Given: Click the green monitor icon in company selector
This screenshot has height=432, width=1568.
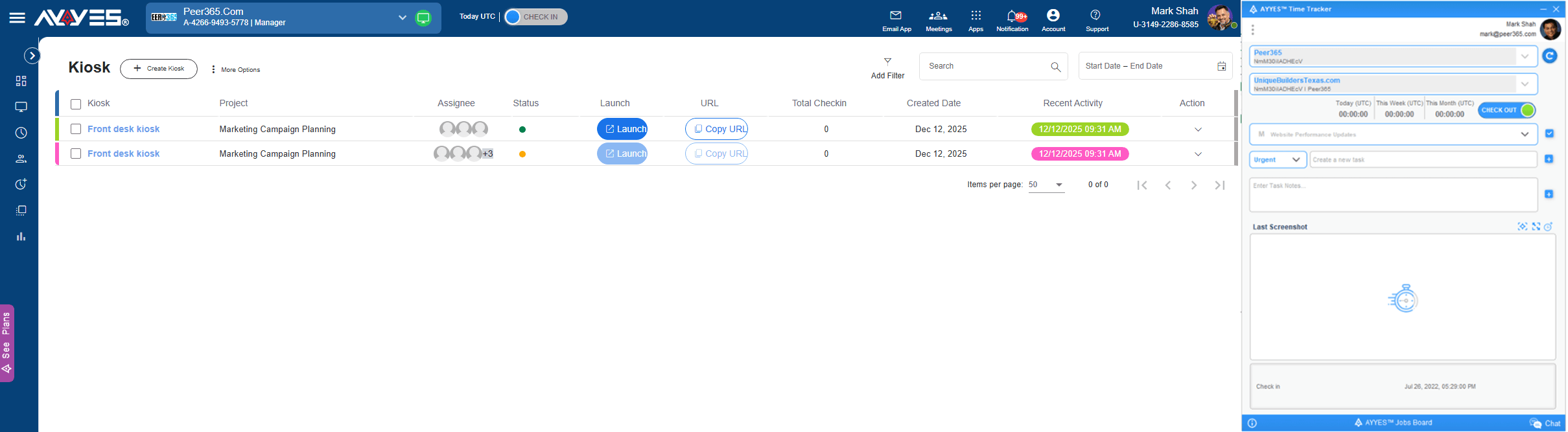Looking at the screenshot, I should (423, 18).
